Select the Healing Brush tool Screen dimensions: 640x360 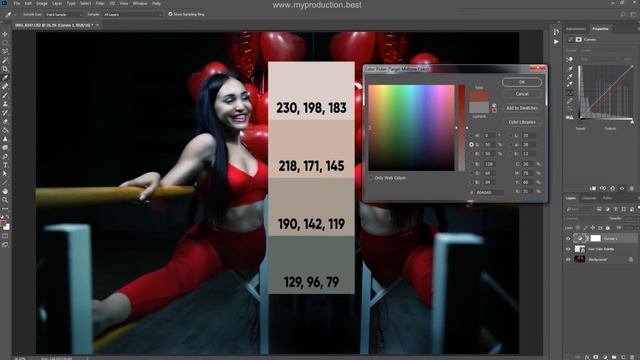(x=5, y=87)
